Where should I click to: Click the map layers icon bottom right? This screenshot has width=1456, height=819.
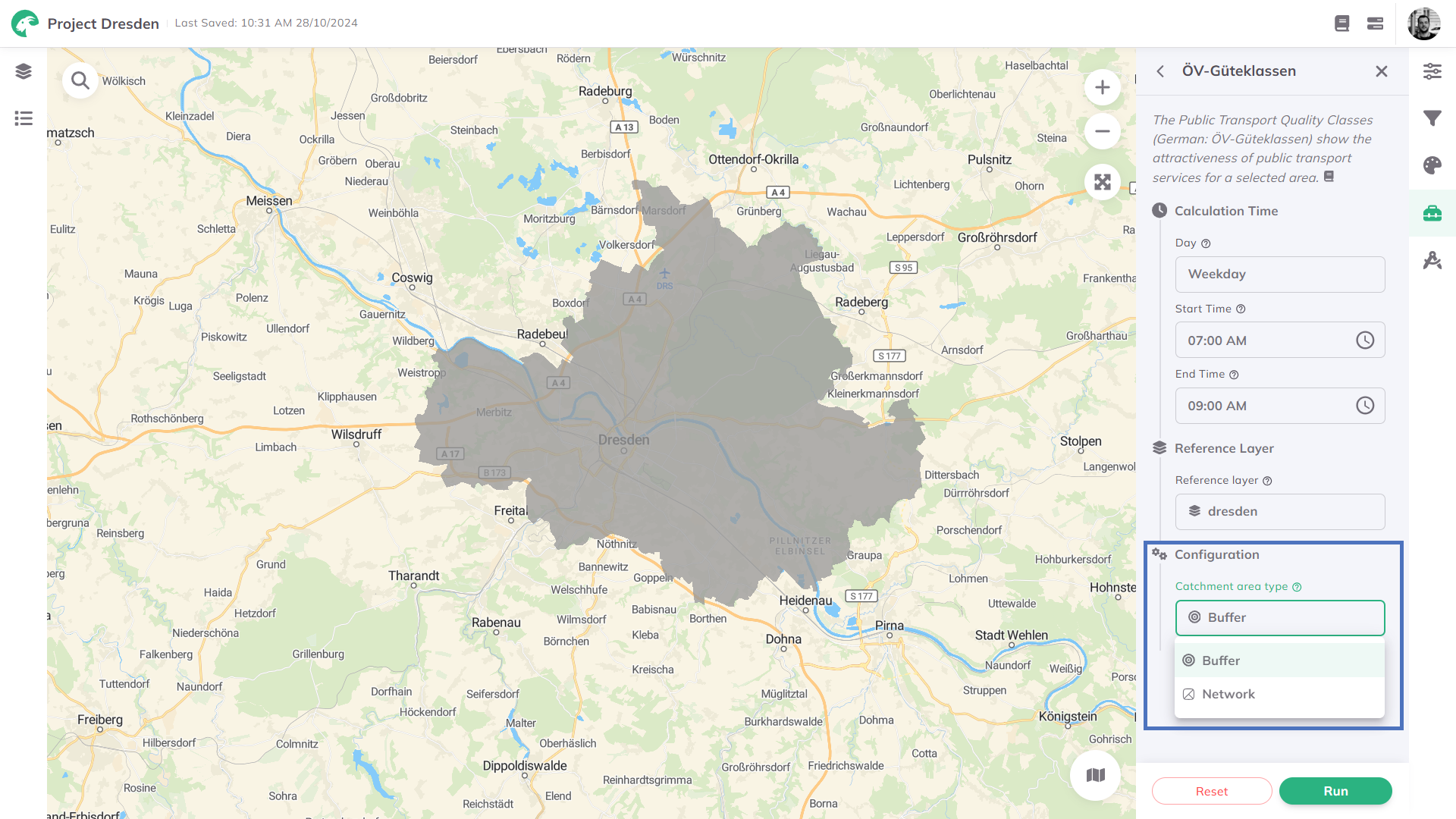(1096, 775)
